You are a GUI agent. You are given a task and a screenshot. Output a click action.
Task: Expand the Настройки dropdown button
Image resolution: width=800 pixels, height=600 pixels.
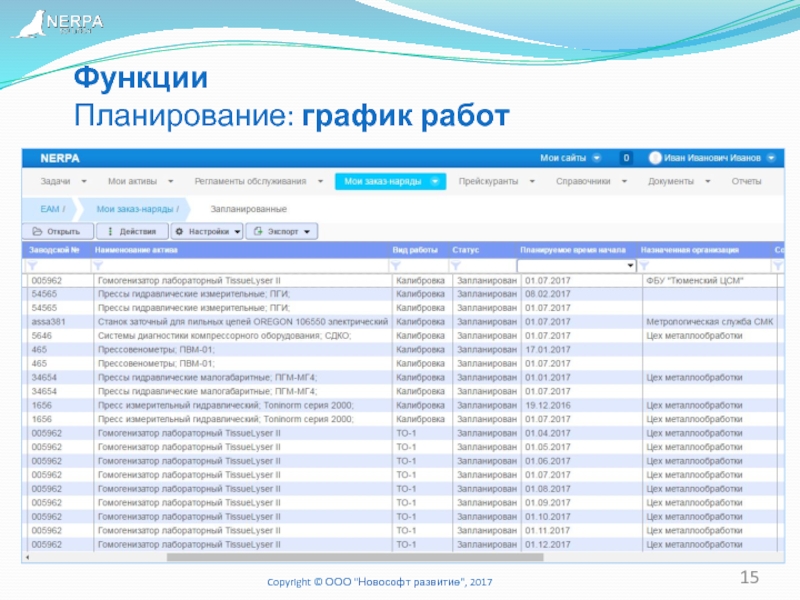coord(207,231)
